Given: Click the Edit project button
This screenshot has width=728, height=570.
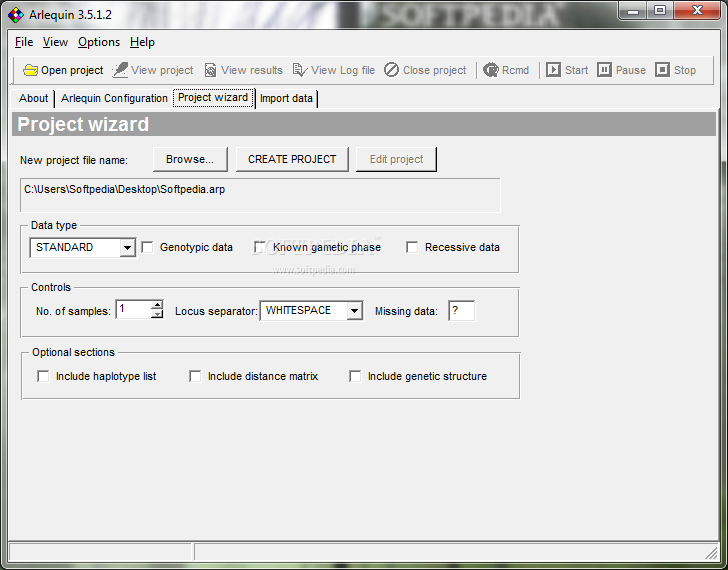Looking at the screenshot, I should 396,159.
